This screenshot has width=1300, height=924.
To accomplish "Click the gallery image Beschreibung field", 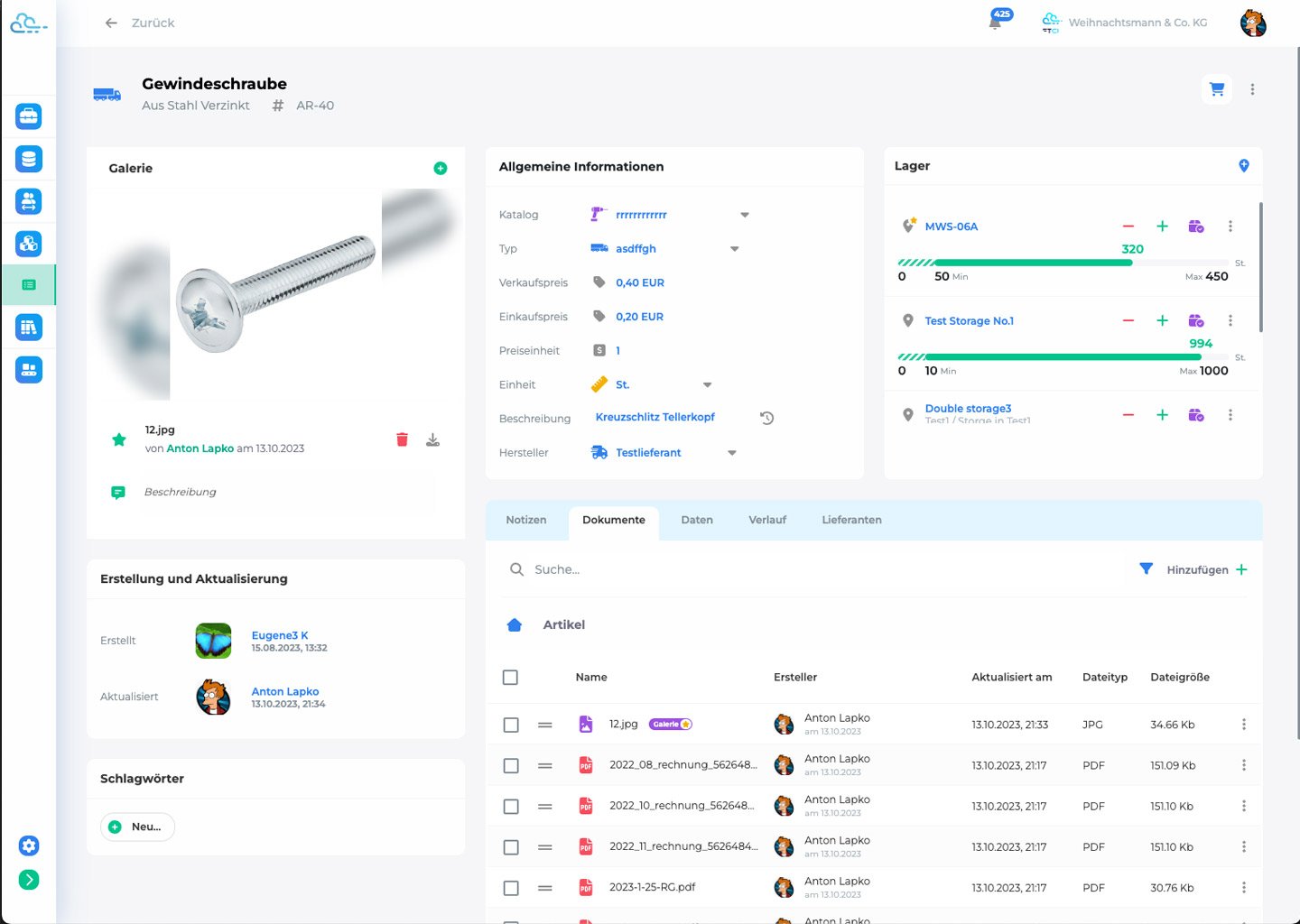I will (x=287, y=492).
